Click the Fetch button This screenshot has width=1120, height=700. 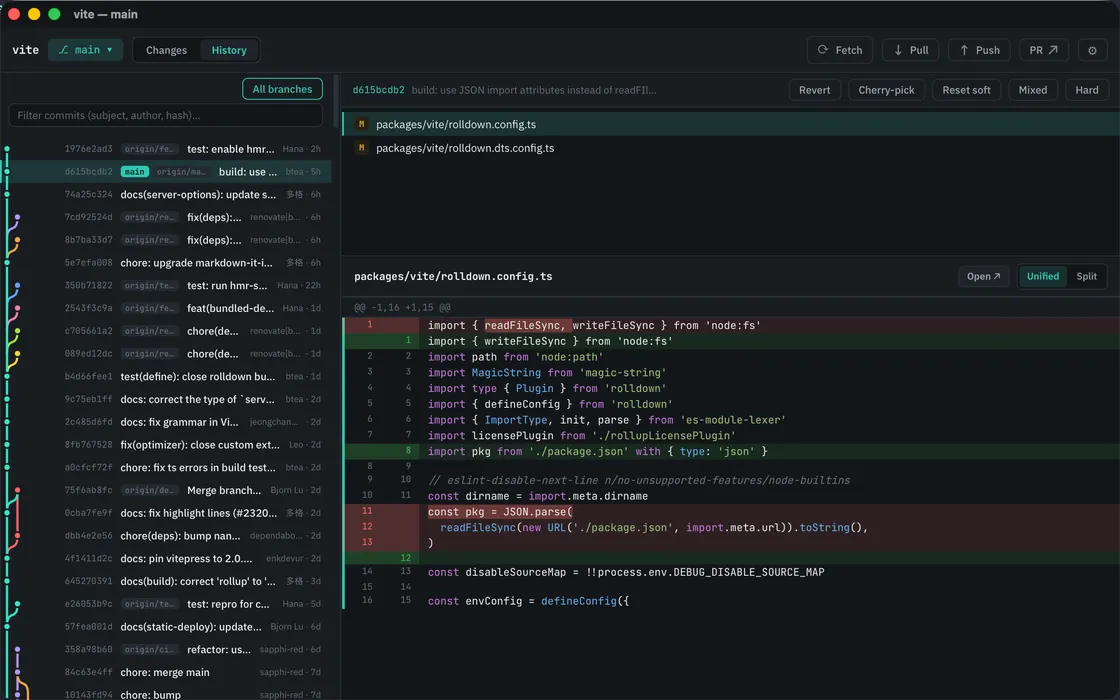click(x=839, y=50)
